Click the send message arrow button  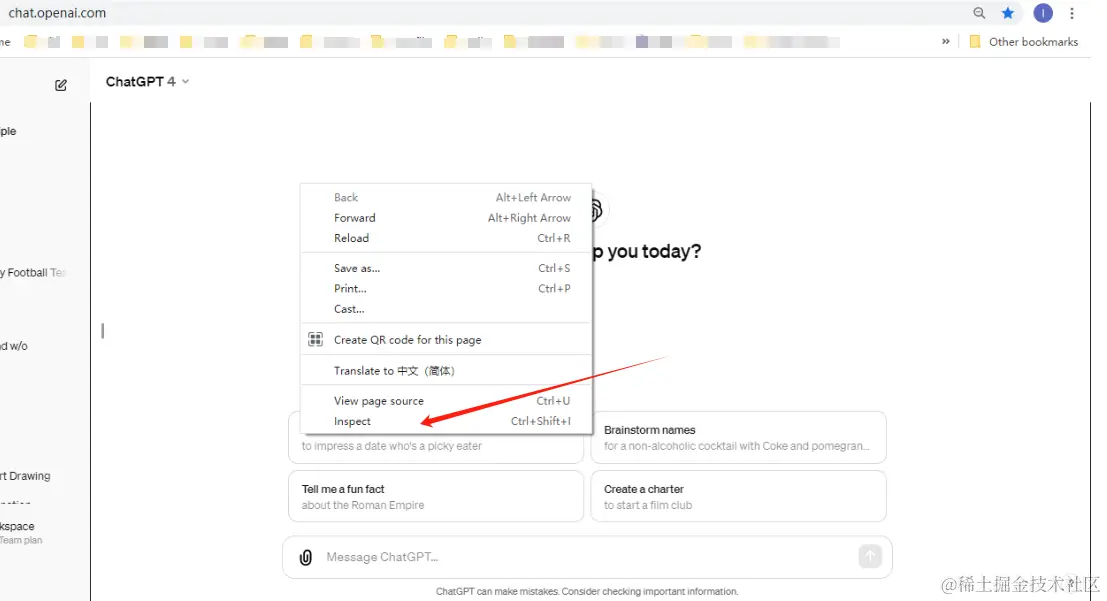pos(870,557)
